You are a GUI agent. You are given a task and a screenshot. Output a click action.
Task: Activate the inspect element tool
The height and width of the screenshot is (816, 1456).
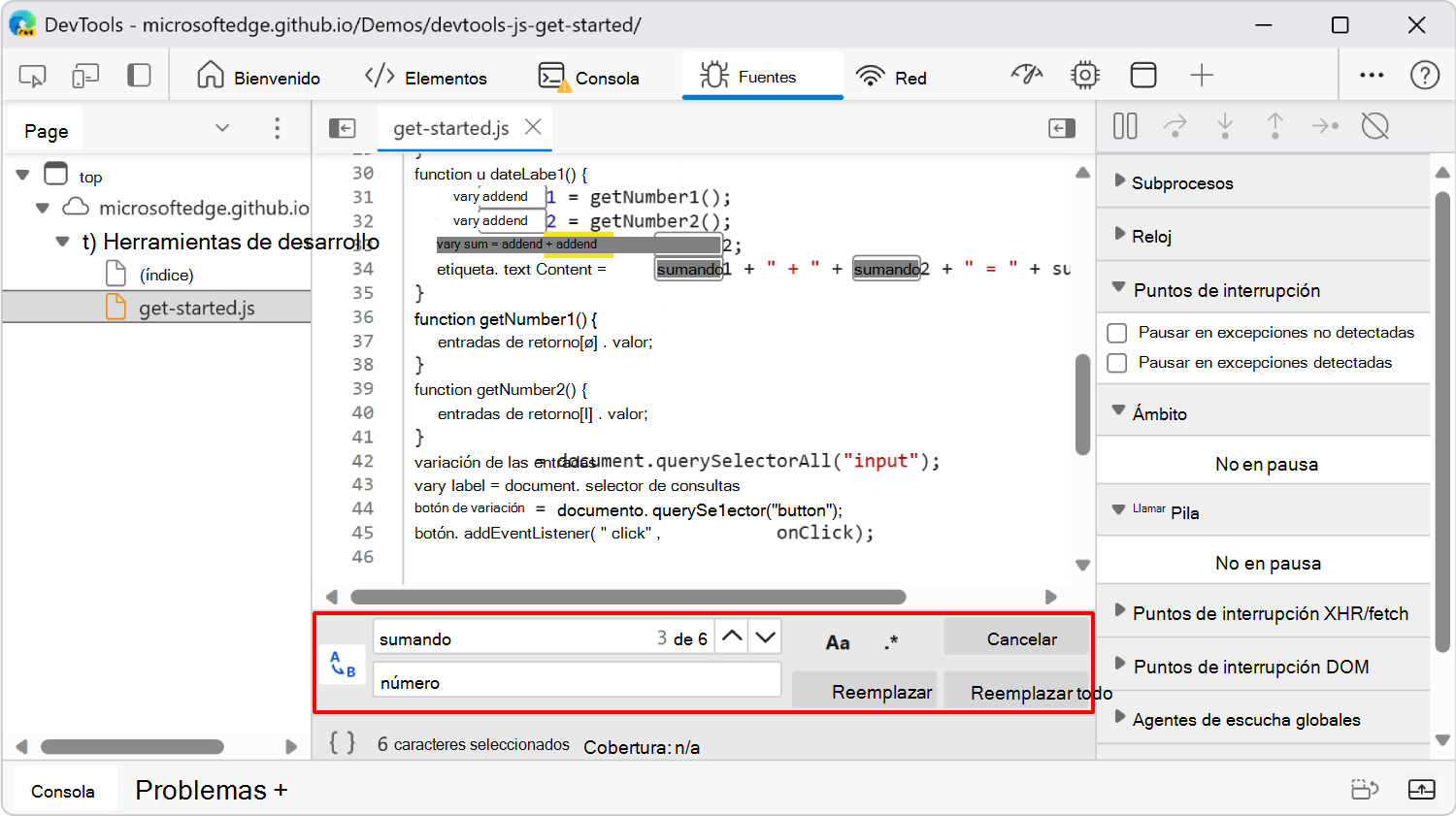pos(31,75)
